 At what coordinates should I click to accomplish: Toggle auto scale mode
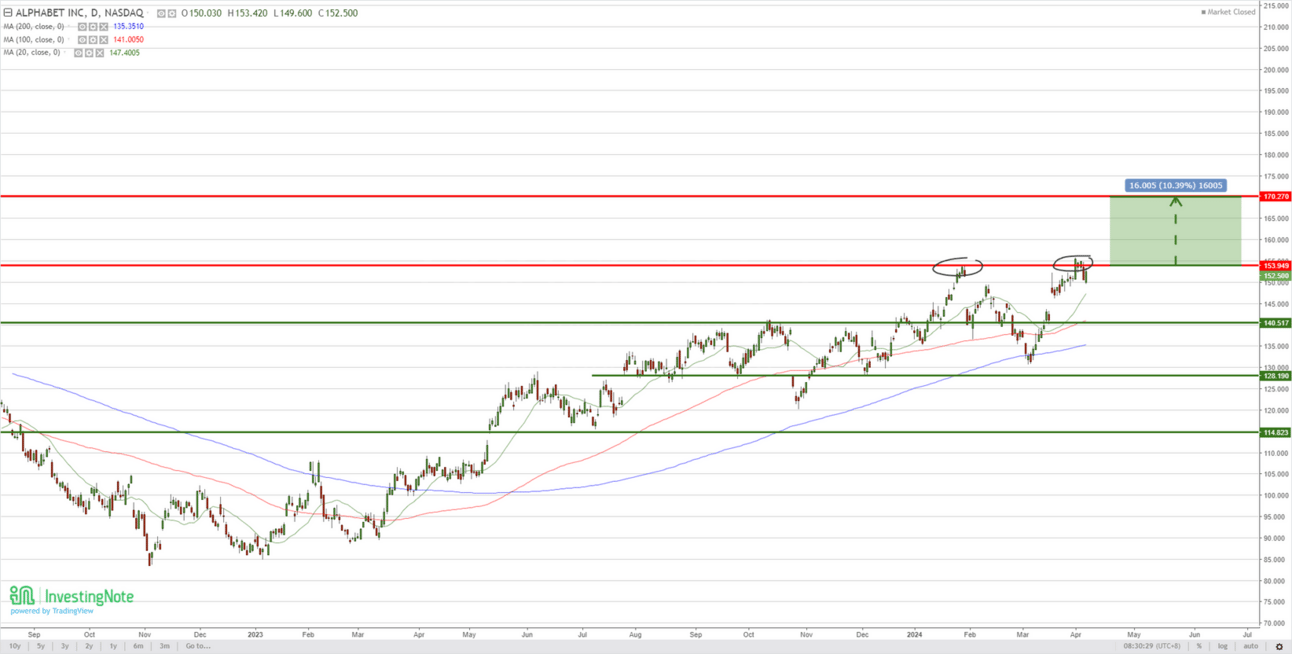(x=1251, y=646)
